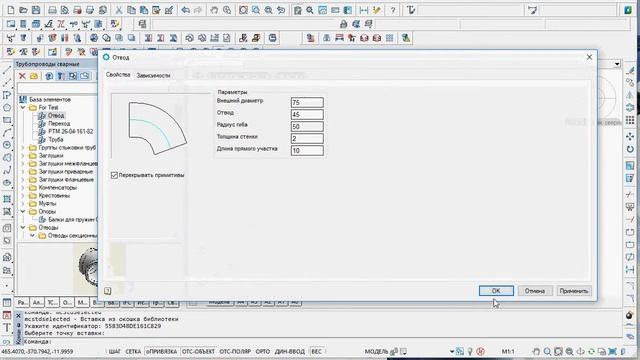
Task: Toggle оПРИВЯЗКА object snap in status bar
Action: click(x=162, y=351)
